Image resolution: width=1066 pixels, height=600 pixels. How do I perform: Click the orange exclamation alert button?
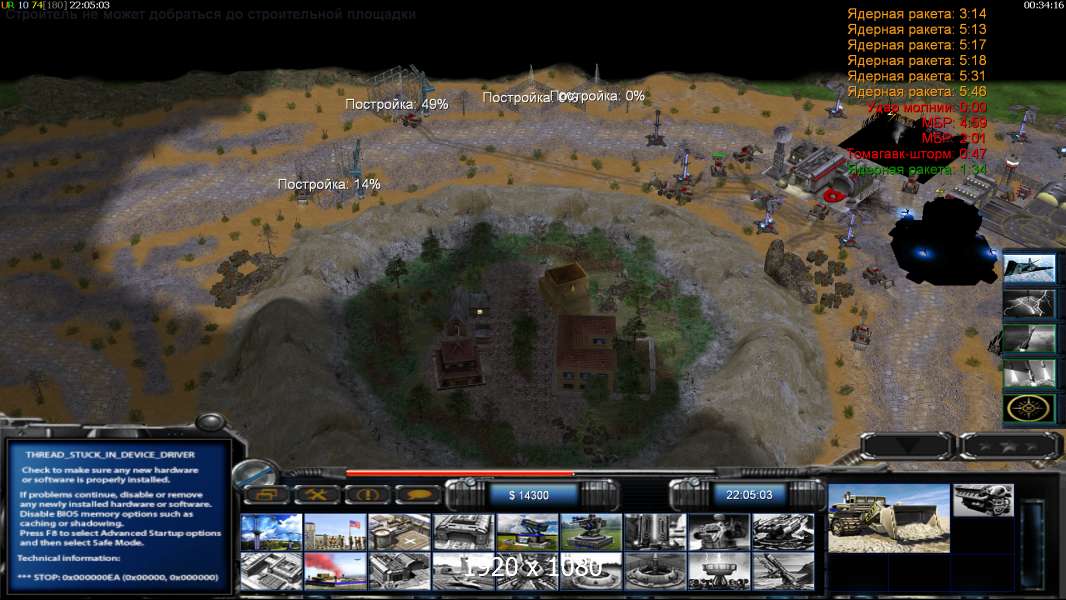(x=366, y=495)
